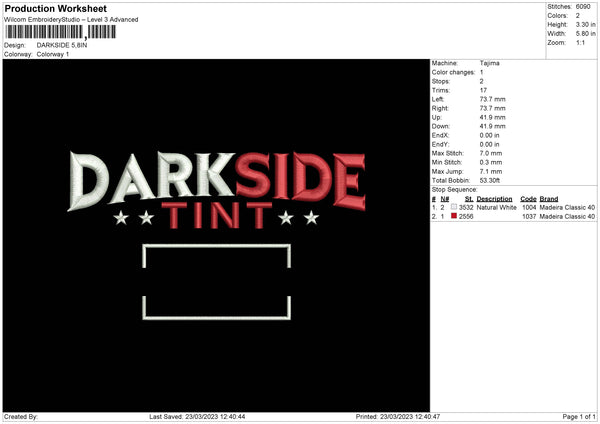Click the Page 1 of 1 footer text
Image resolution: width=600 pixels, height=424 pixels.
pyautogui.click(x=579, y=416)
